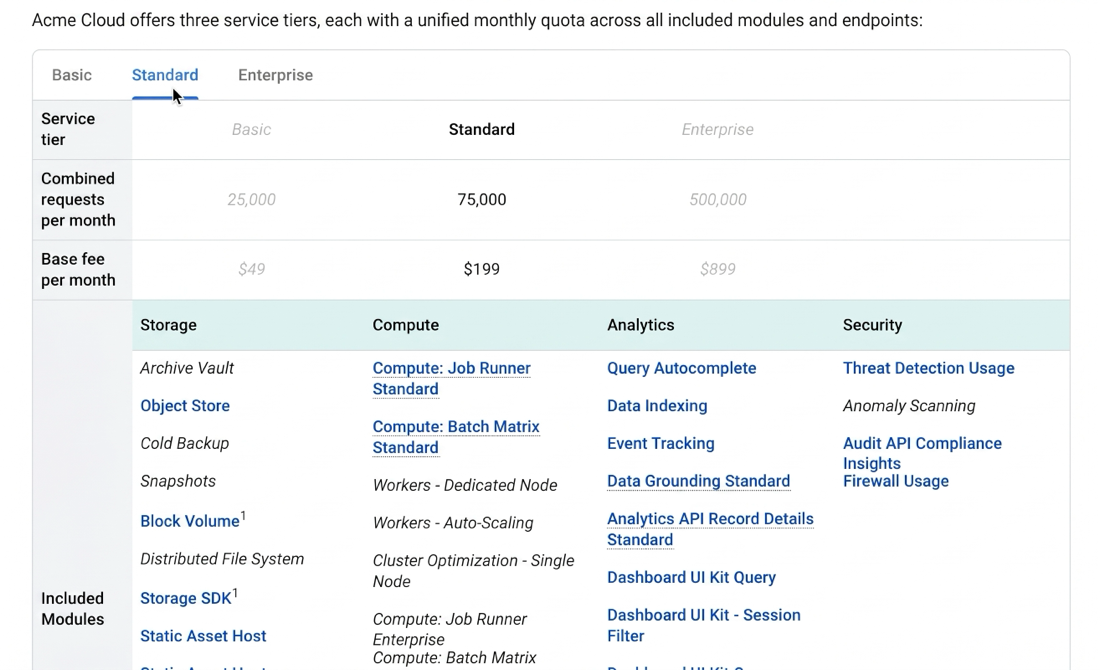This screenshot has width=1100, height=670.
Task: Click the Storage column header
Action: coord(168,325)
